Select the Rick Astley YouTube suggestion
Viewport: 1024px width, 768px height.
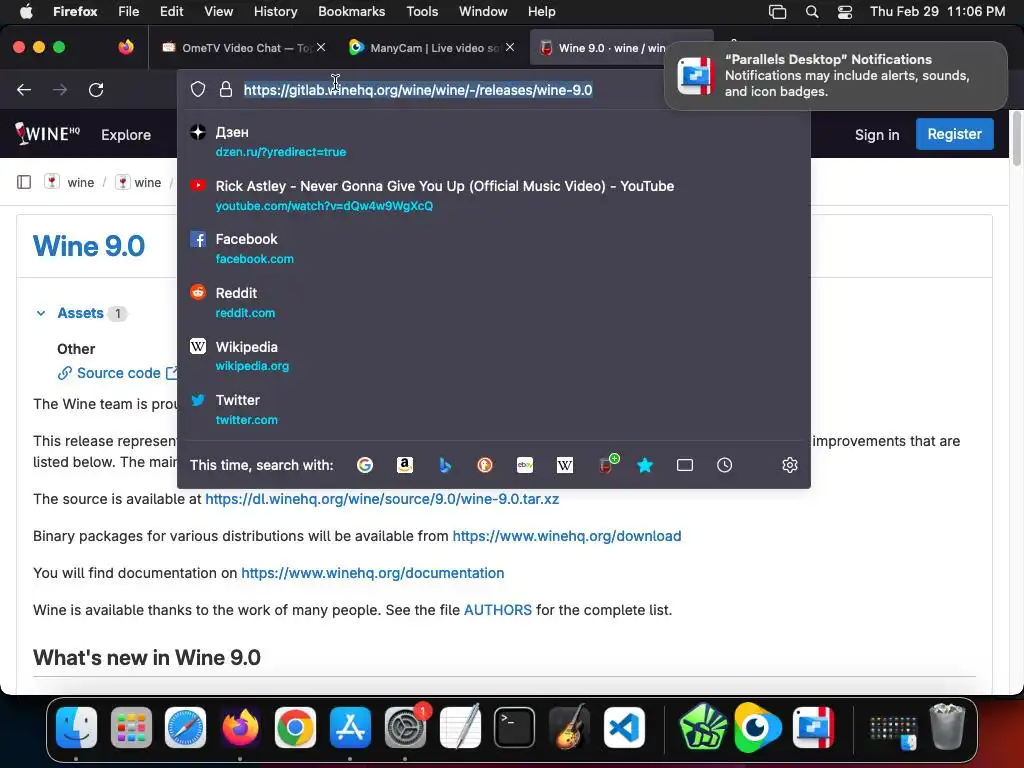[x=494, y=195]
